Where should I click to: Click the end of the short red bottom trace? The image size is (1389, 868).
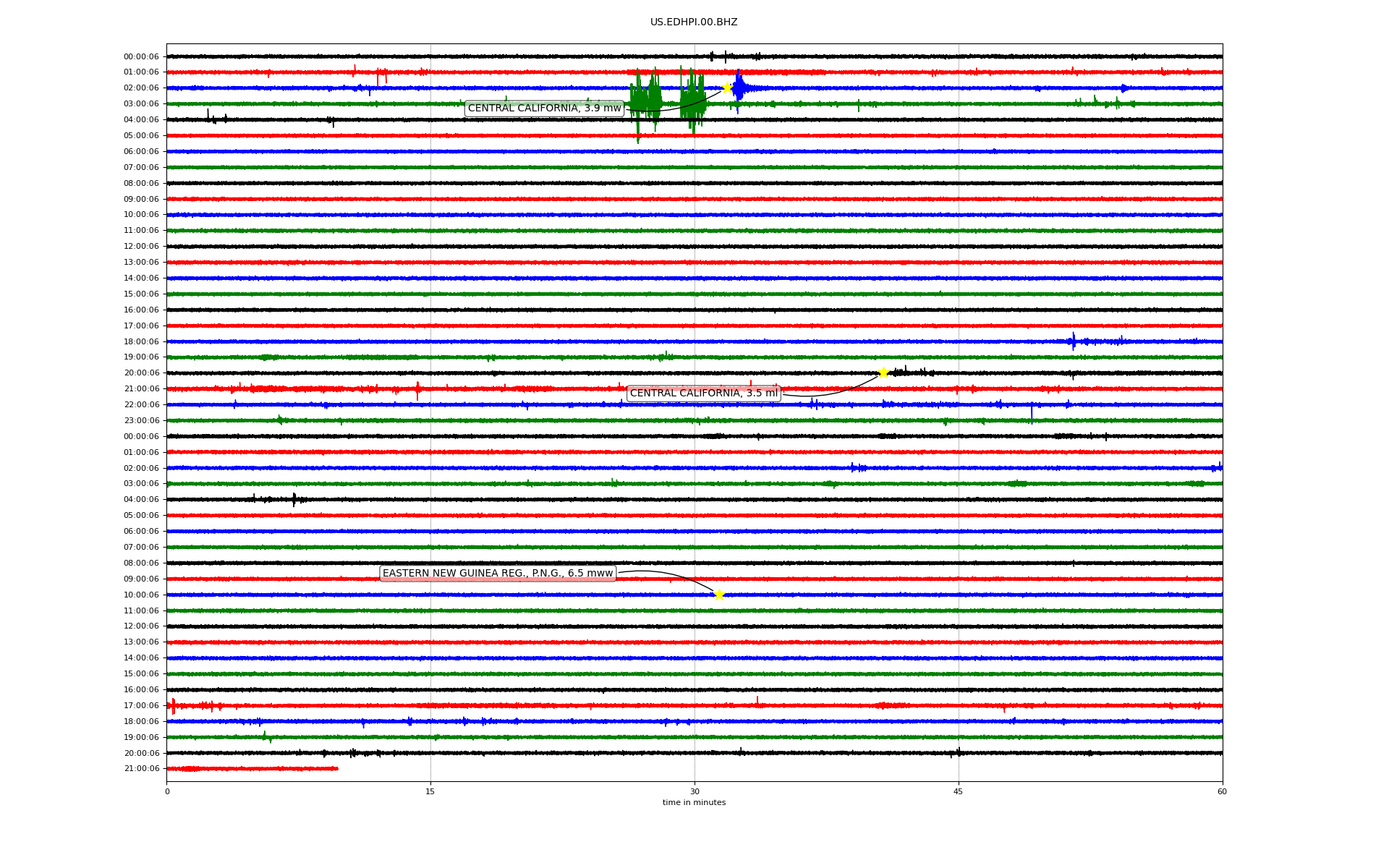(337, 768)
